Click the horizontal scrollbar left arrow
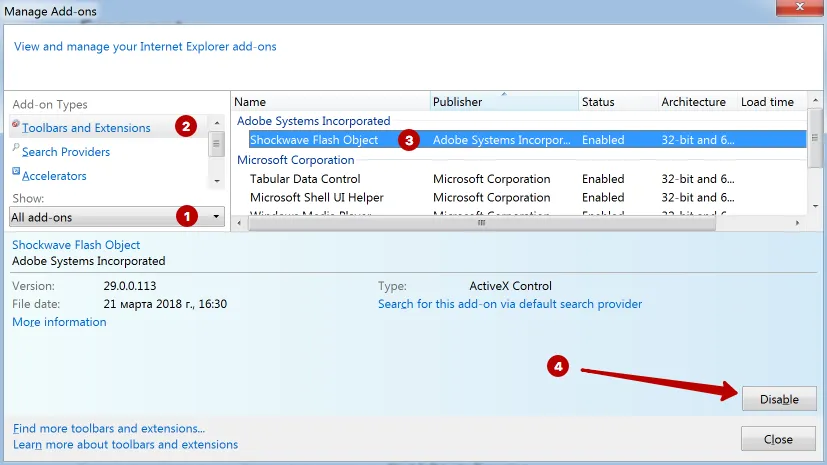The height and width of the screenshot is (465, 827). [x=239, y=223]
